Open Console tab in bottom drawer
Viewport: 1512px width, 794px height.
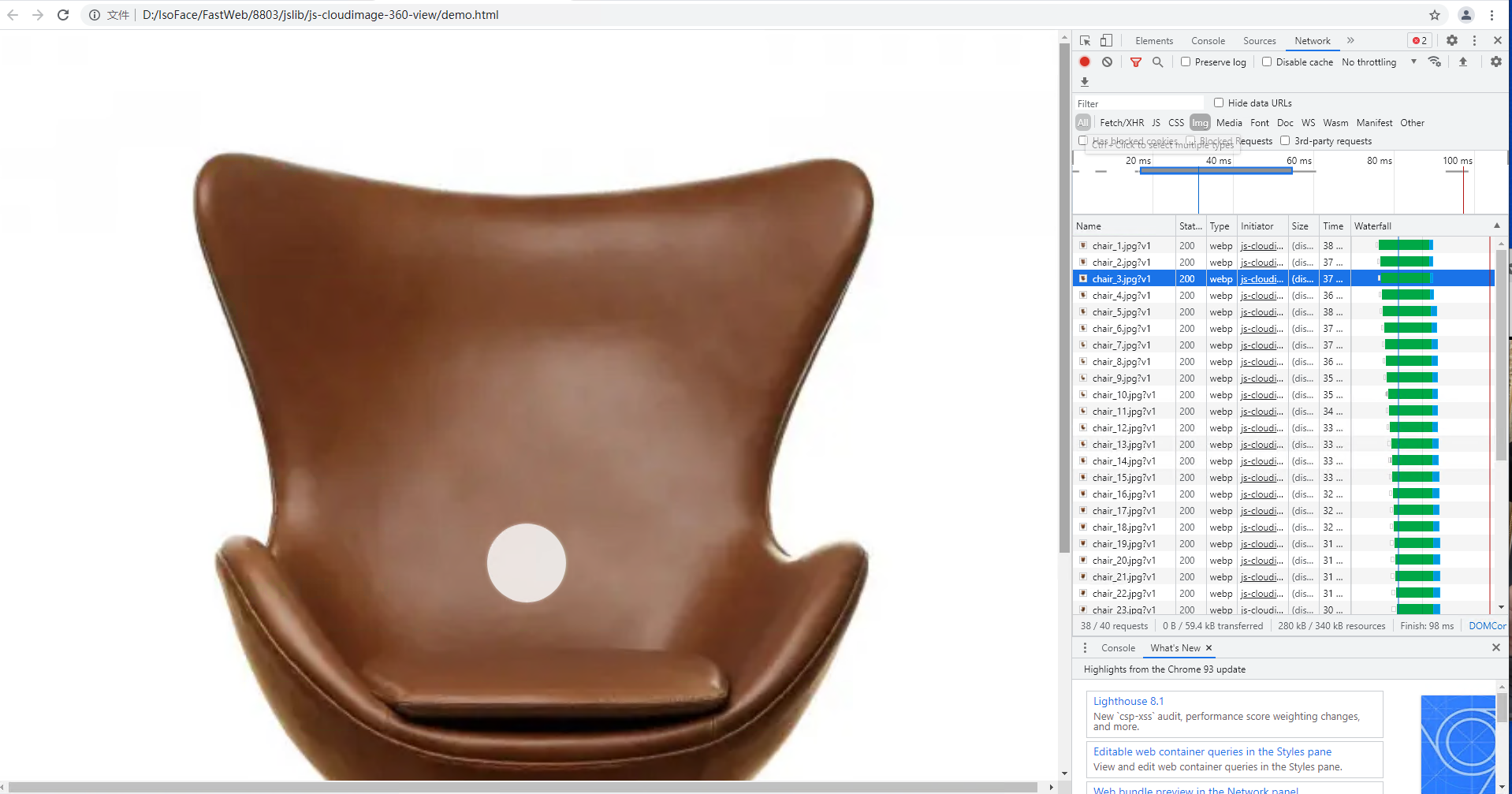(1118, 647)
